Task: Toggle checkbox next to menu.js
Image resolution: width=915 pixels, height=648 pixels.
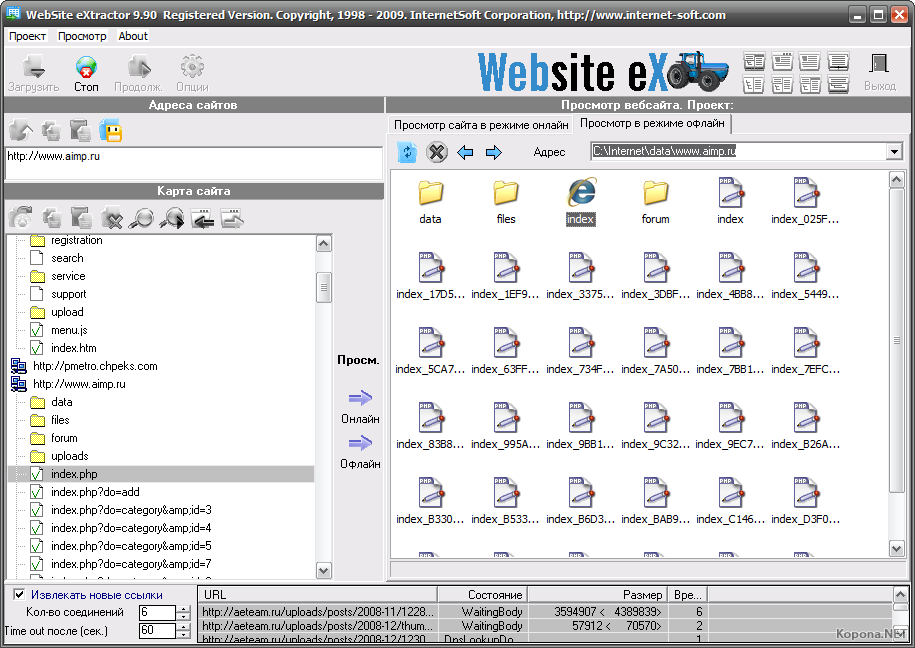Action: click(37, 330)
